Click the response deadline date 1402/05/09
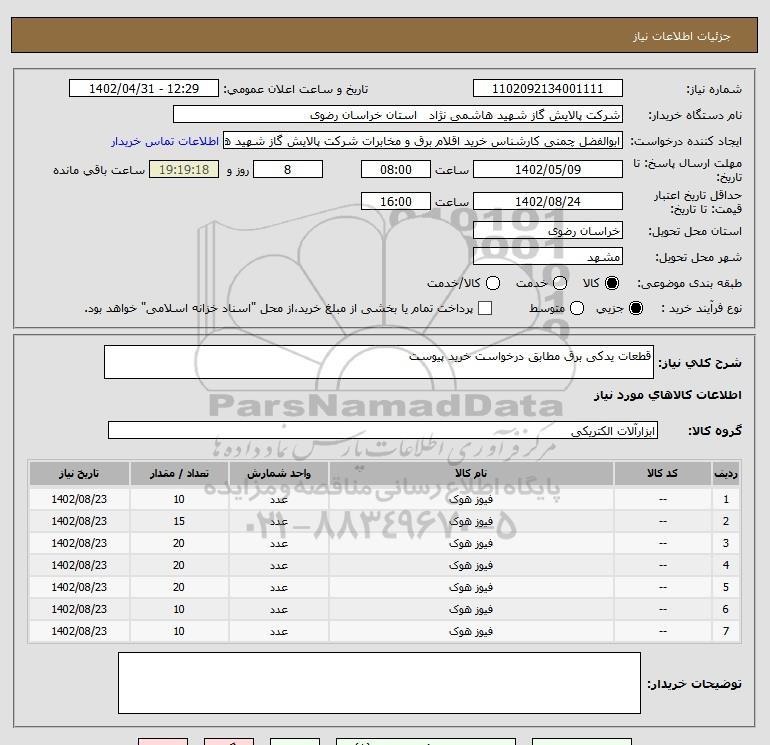This screenshot has width=770, height=745. click(x=548, y=169)
